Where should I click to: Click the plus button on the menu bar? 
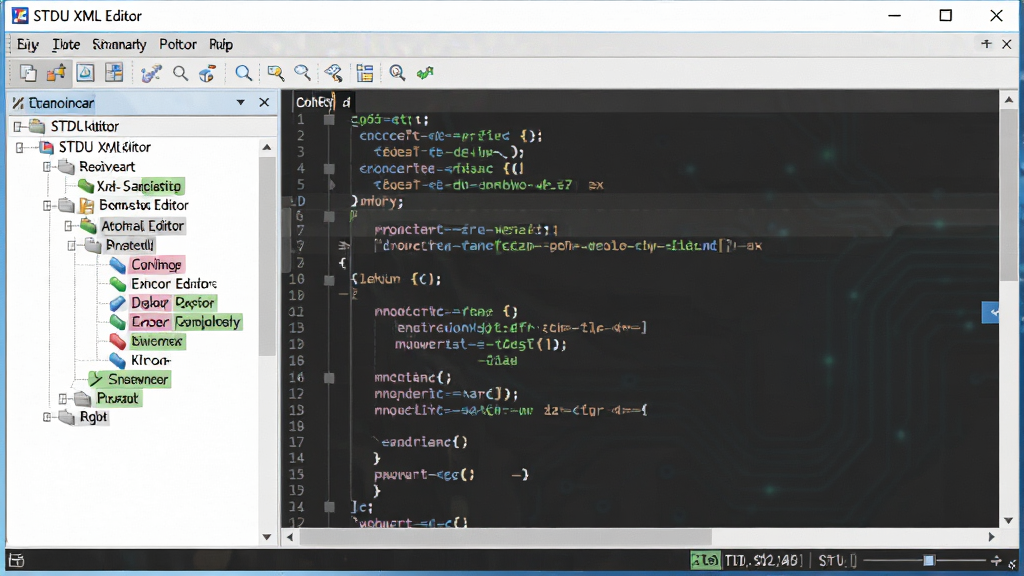click(x=986, y=44)
